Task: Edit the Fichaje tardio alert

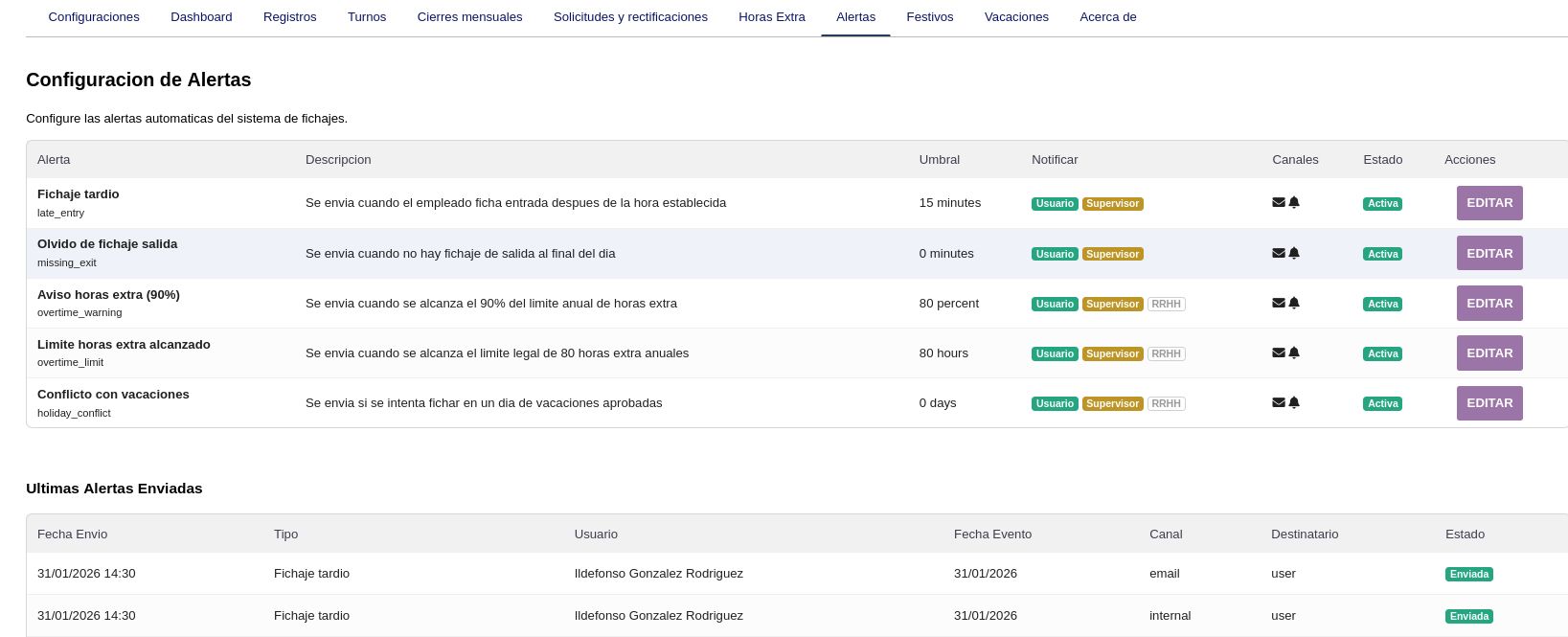Action: click(x=1488, y=203)
